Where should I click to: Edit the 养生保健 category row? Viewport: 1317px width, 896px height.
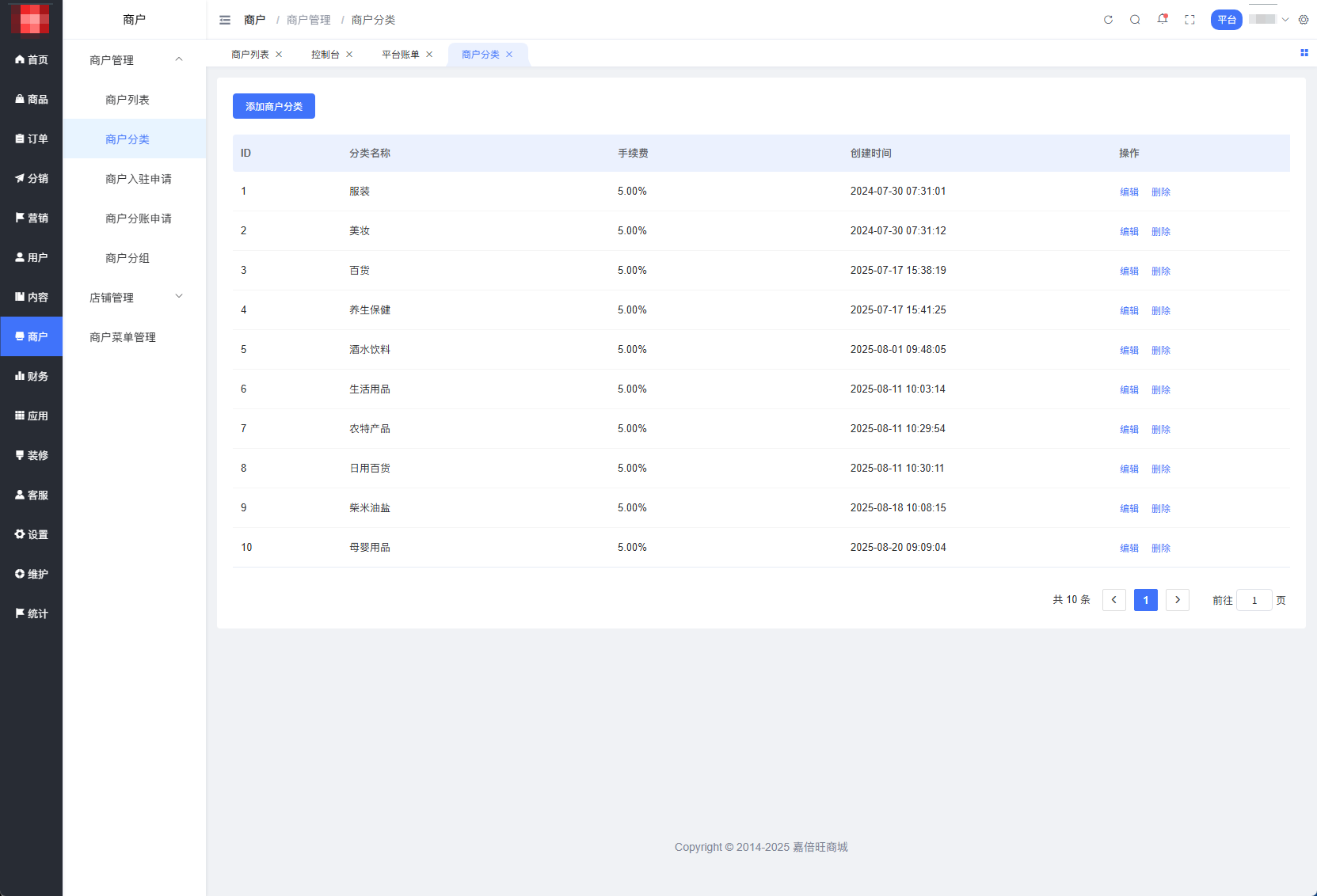[x=1129, y=310]
